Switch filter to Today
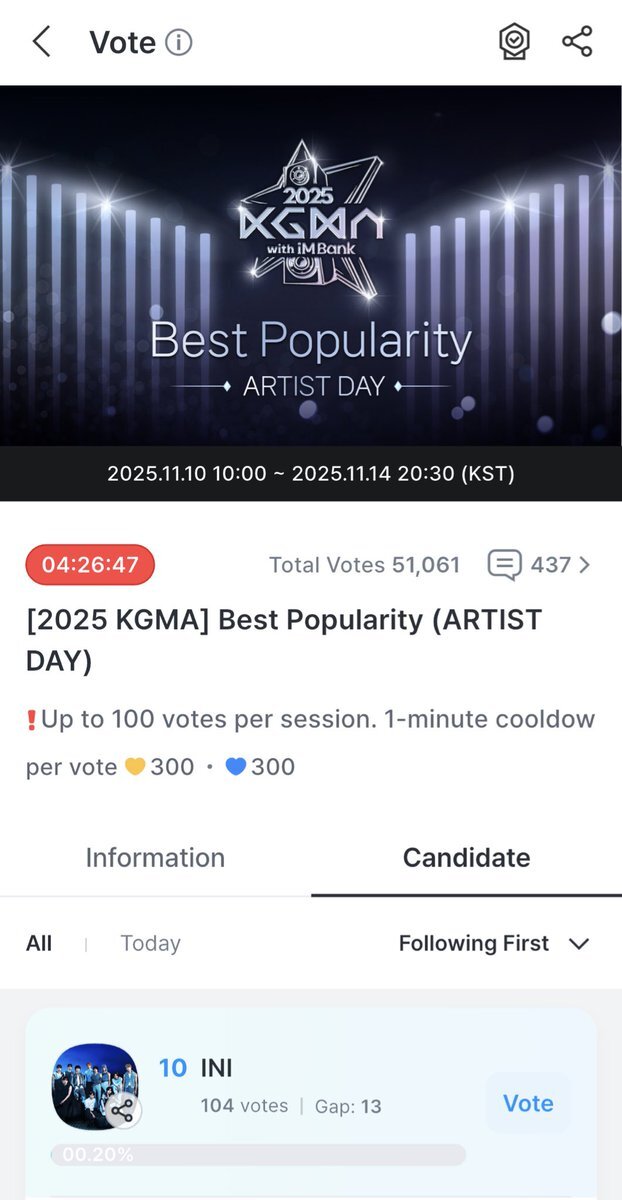This screenshot has width=622, height=1200. pos(150,943)
